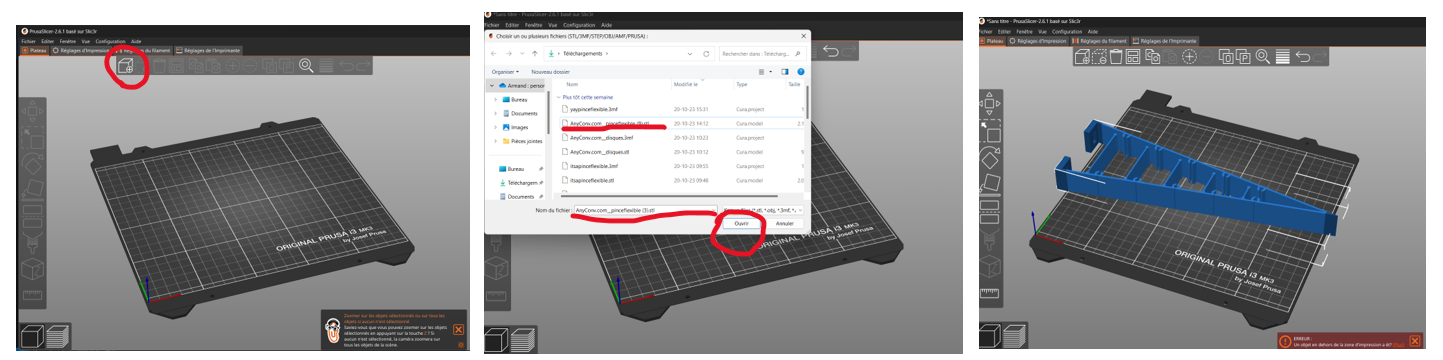
Task: Click refresh icon beside address bar
Action: pyautogui.click(x=706, y=53)
